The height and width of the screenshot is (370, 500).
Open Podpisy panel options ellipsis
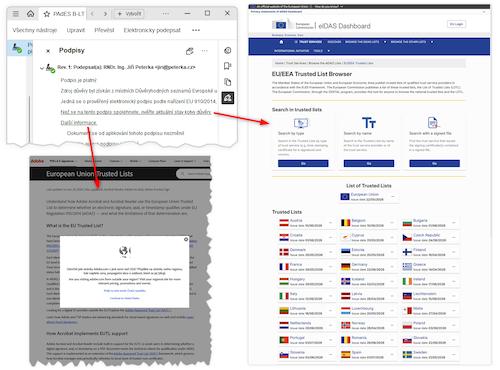(x=205, y=51)
